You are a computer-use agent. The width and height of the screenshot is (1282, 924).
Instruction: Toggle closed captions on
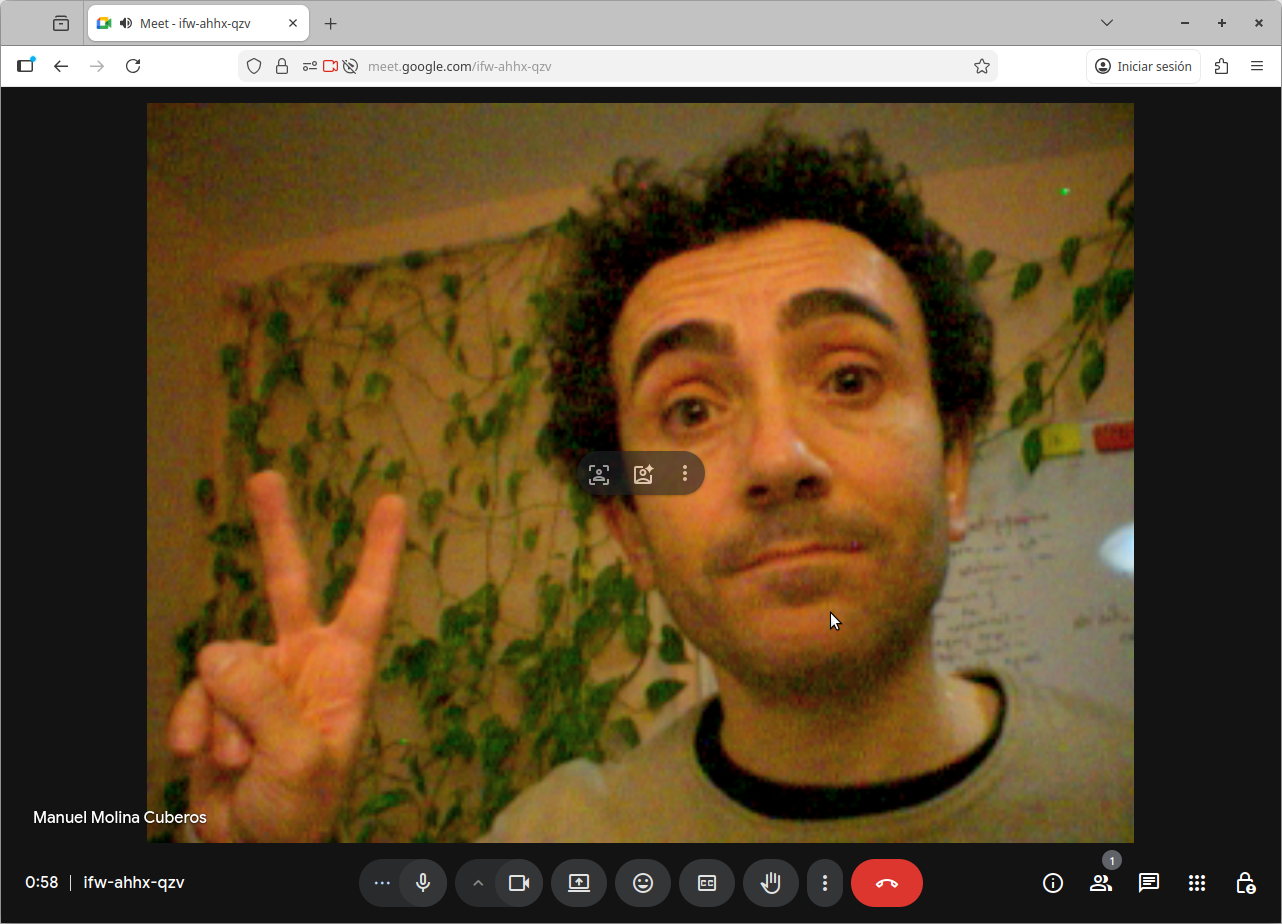707,883
